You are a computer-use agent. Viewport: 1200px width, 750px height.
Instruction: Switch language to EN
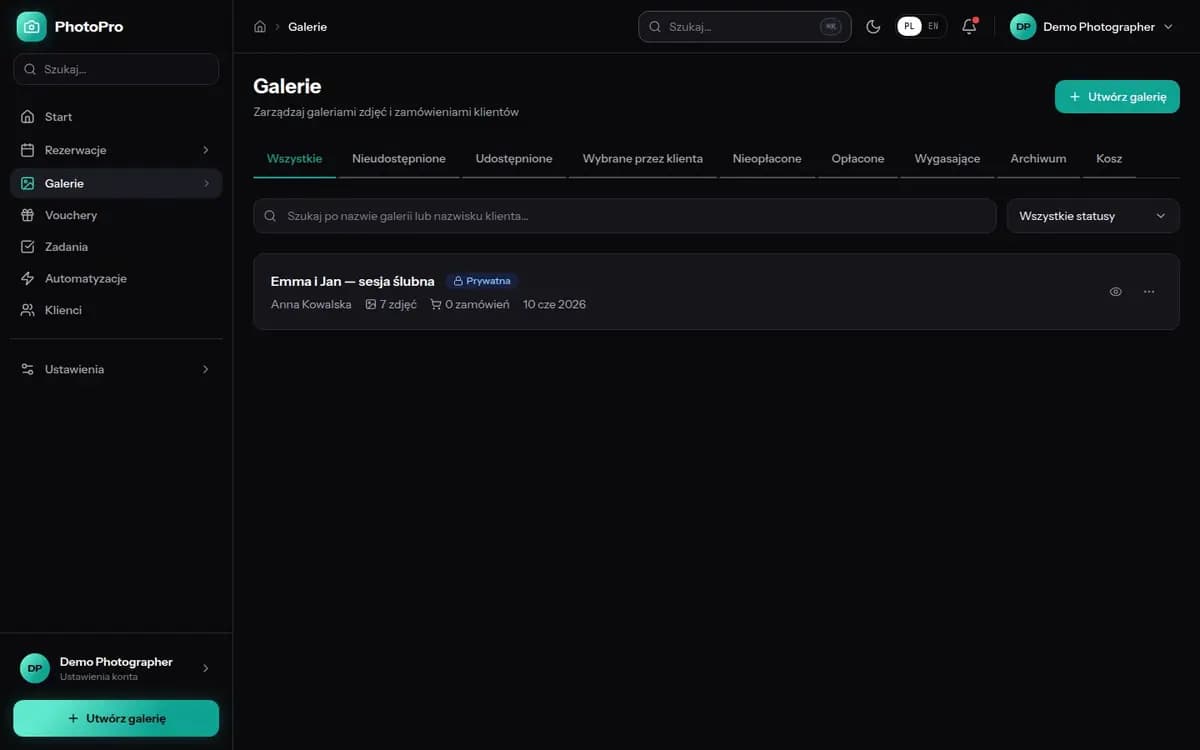933,27
